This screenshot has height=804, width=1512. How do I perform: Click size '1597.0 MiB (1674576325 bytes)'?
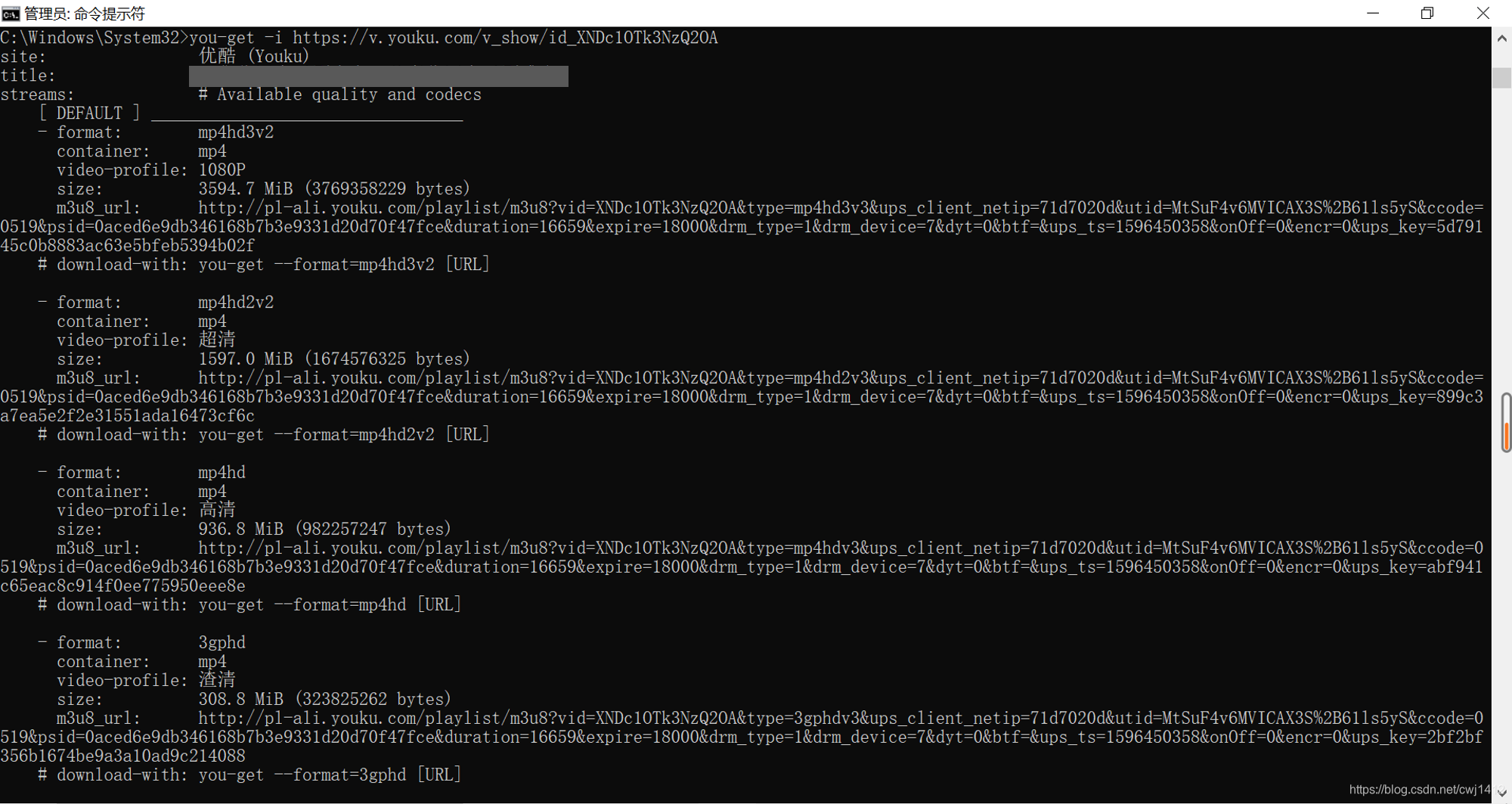[x=334, y=359]
